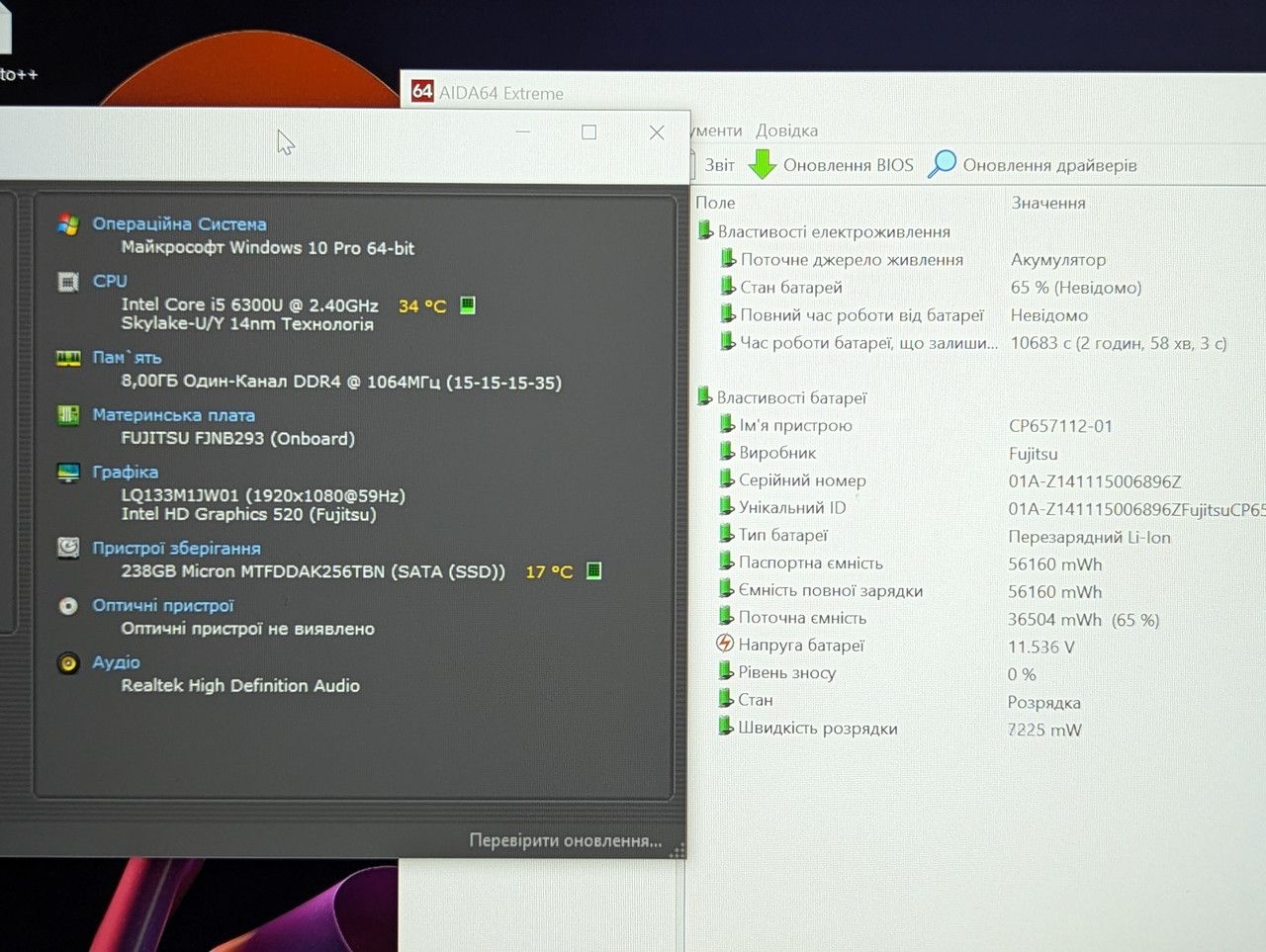Click the Аудіо speaker icon

click(x=68, y=662)
